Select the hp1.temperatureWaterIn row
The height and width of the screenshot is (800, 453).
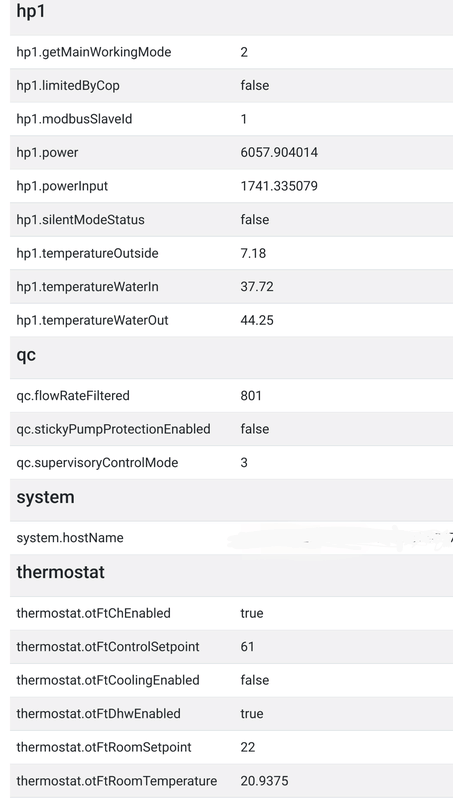coord(231,287)
